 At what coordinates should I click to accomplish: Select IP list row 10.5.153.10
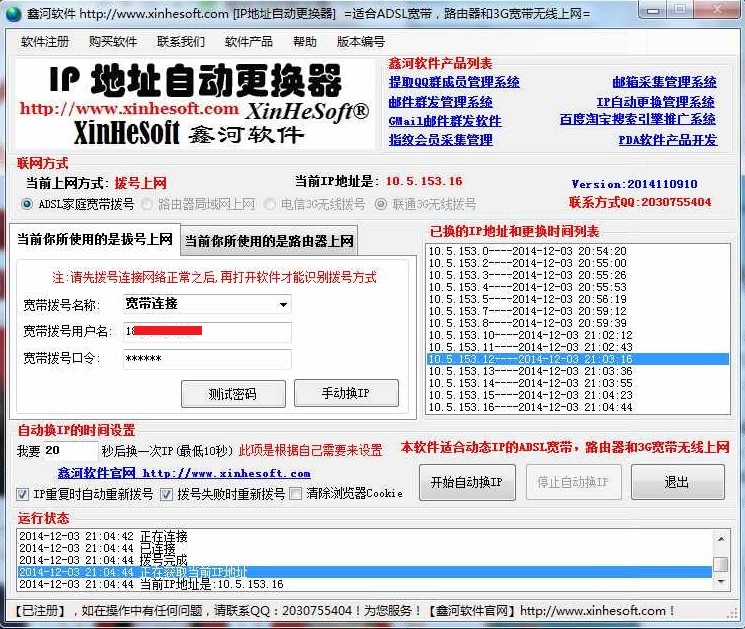[577, 335]
